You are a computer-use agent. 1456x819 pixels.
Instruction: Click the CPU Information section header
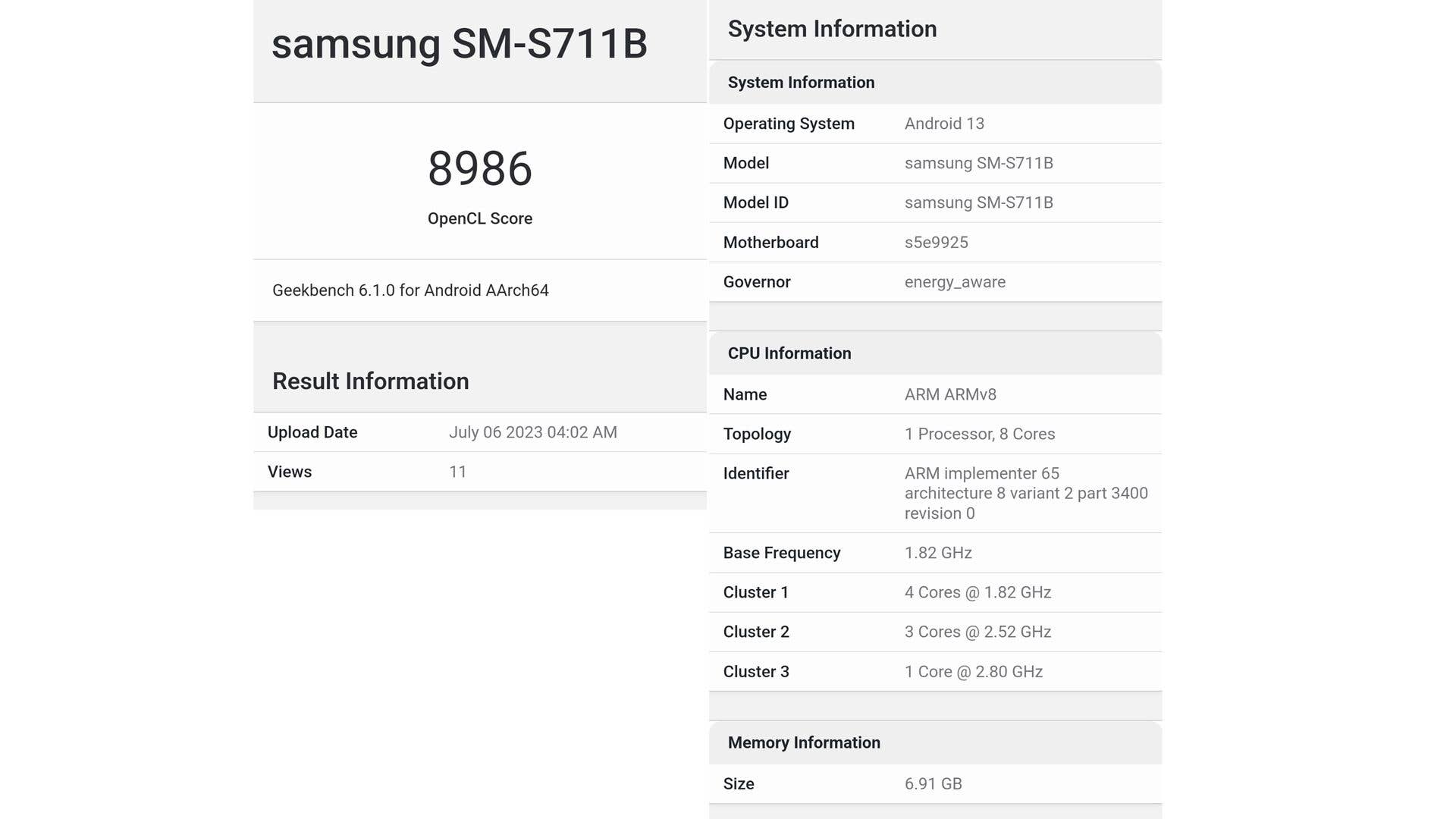tap(789, 353)
